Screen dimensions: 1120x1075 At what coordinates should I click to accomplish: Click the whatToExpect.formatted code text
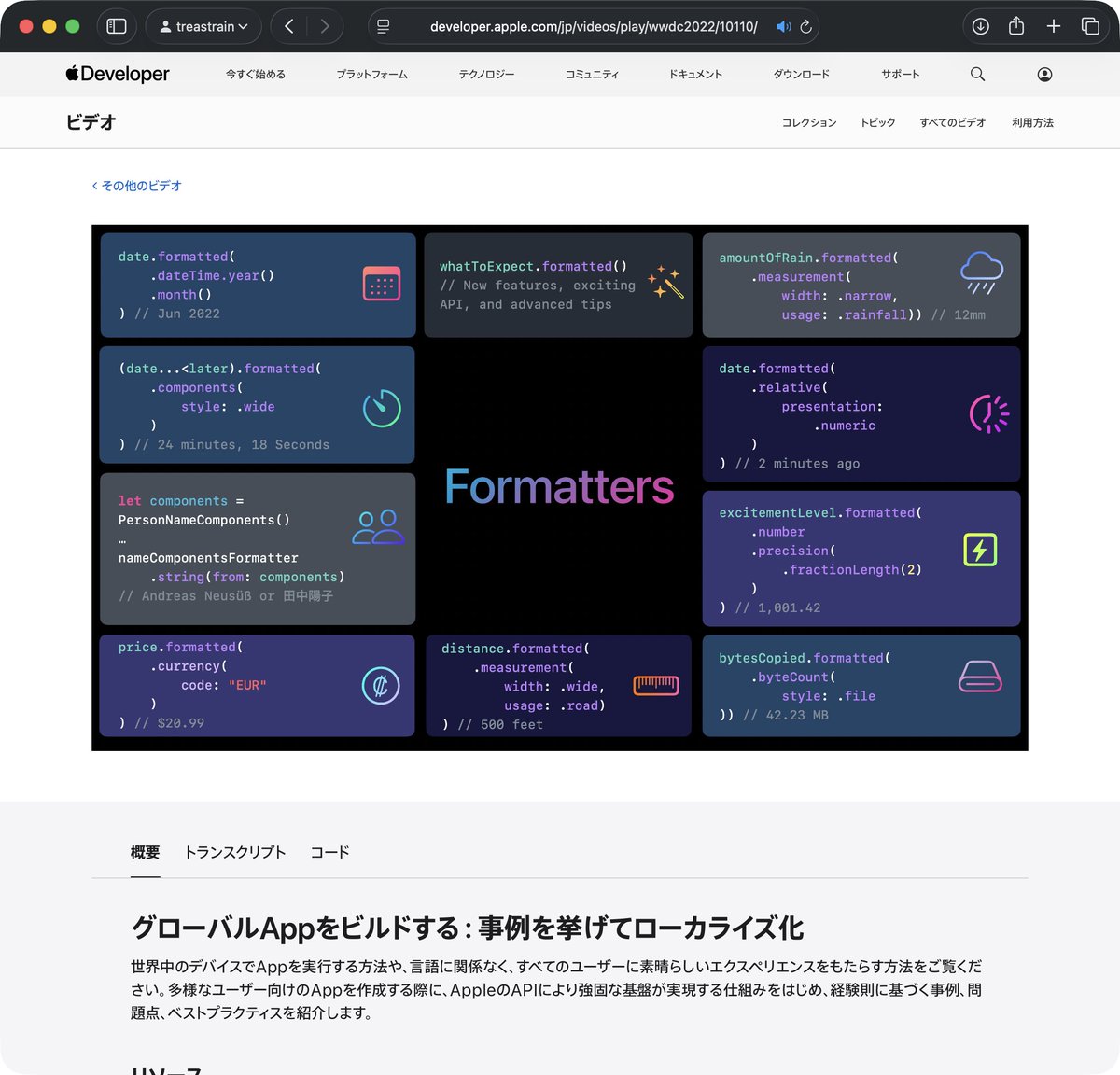coord(534,266)
